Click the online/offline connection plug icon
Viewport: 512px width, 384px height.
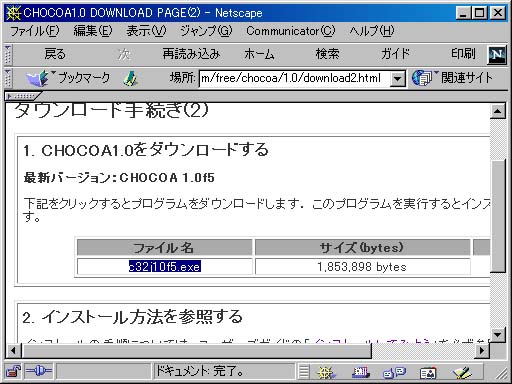39,371
